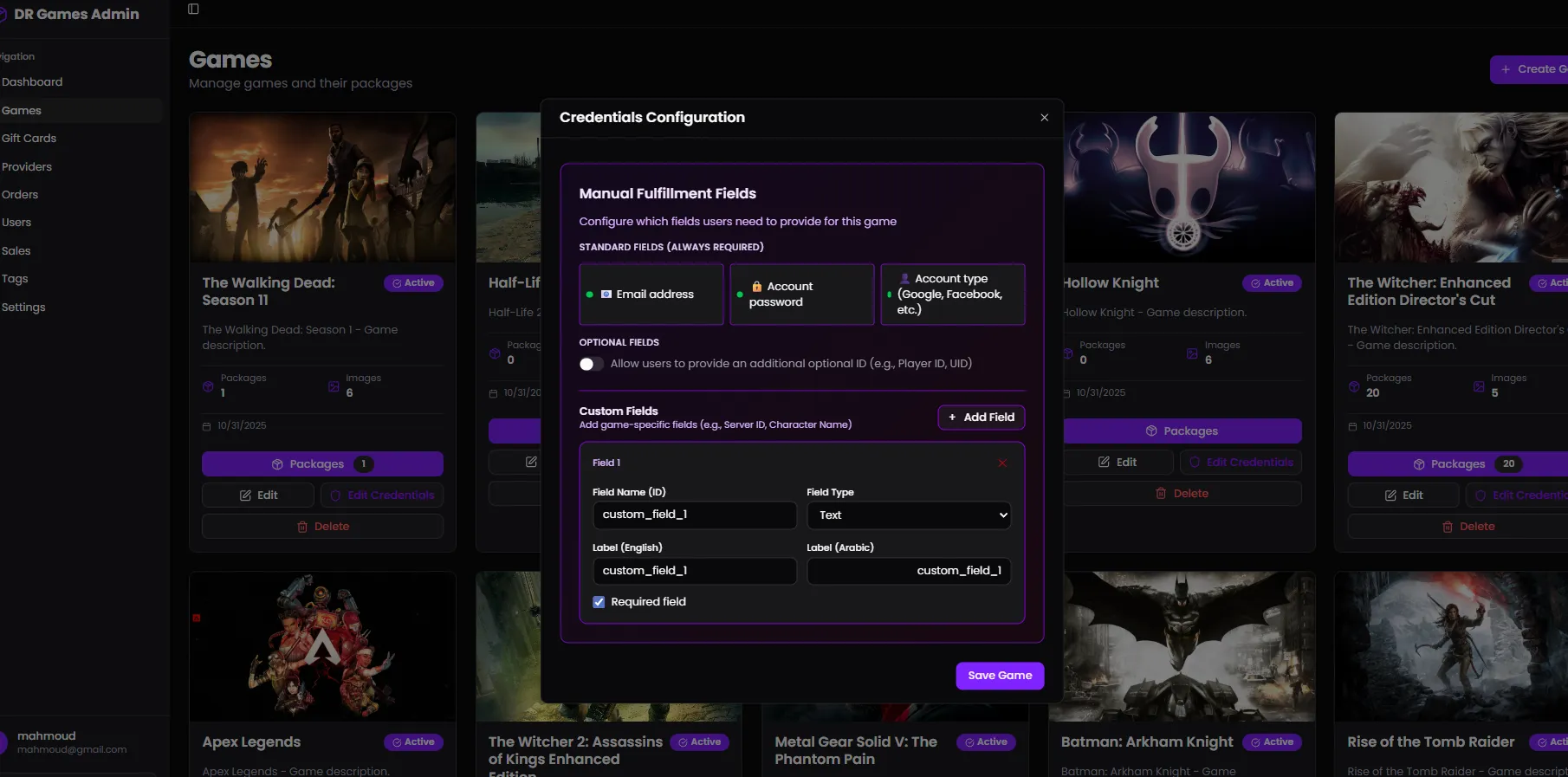This screenshot has height=777, width=1568.
Task: Click the Custom Fields heading
Action: click(619, 411)
